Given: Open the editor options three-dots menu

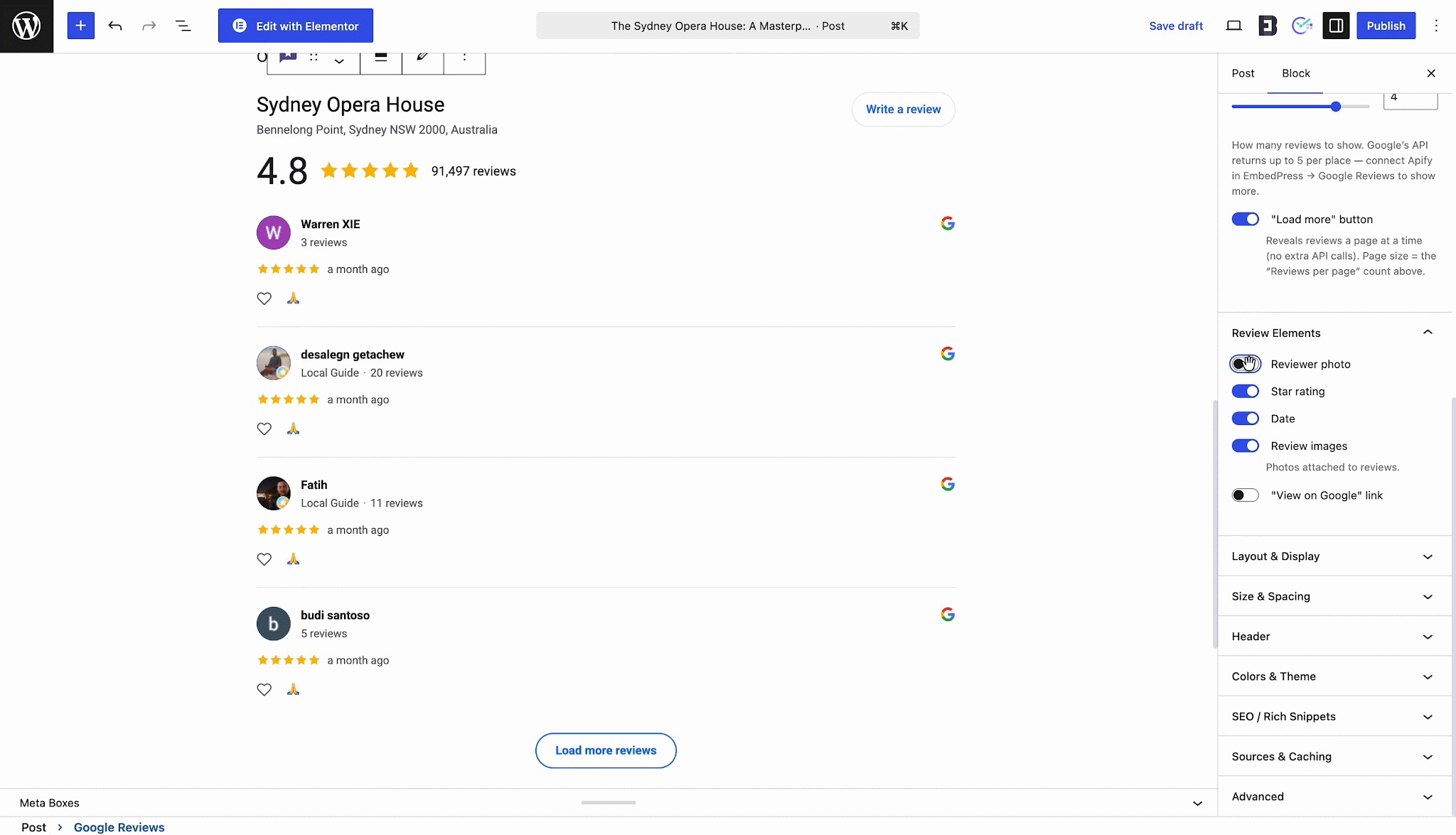Looking at the screenshot, I should click(x=1436, y=26).
